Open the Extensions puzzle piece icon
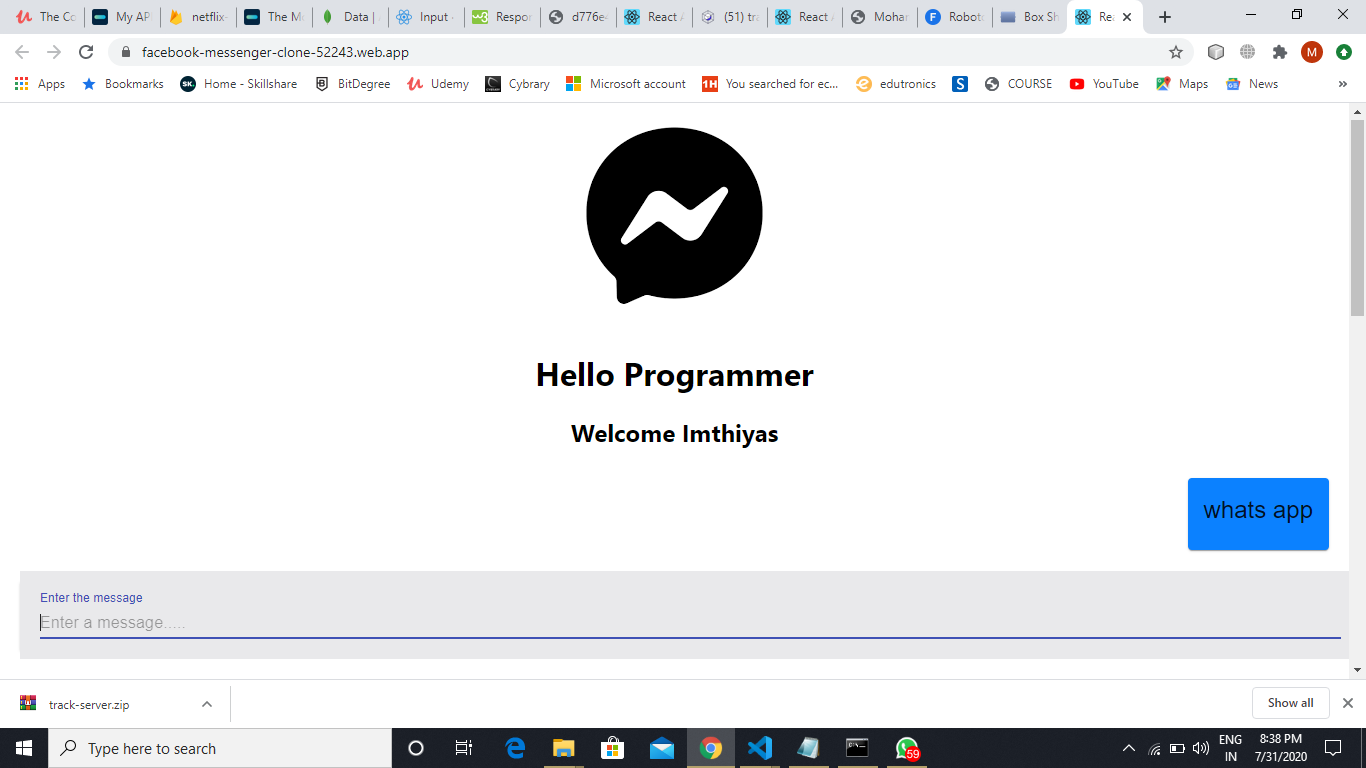1366x768 pixels. (x=1280, y=52)
